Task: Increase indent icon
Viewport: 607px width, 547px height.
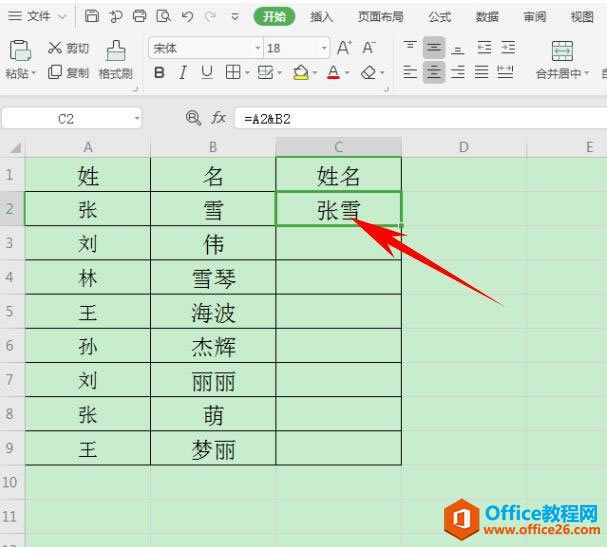Action: click(508, 48)
